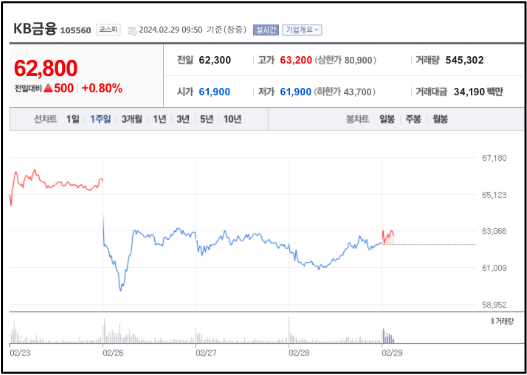Switch to 일봉 candlestick chart

tap(387, 119)
